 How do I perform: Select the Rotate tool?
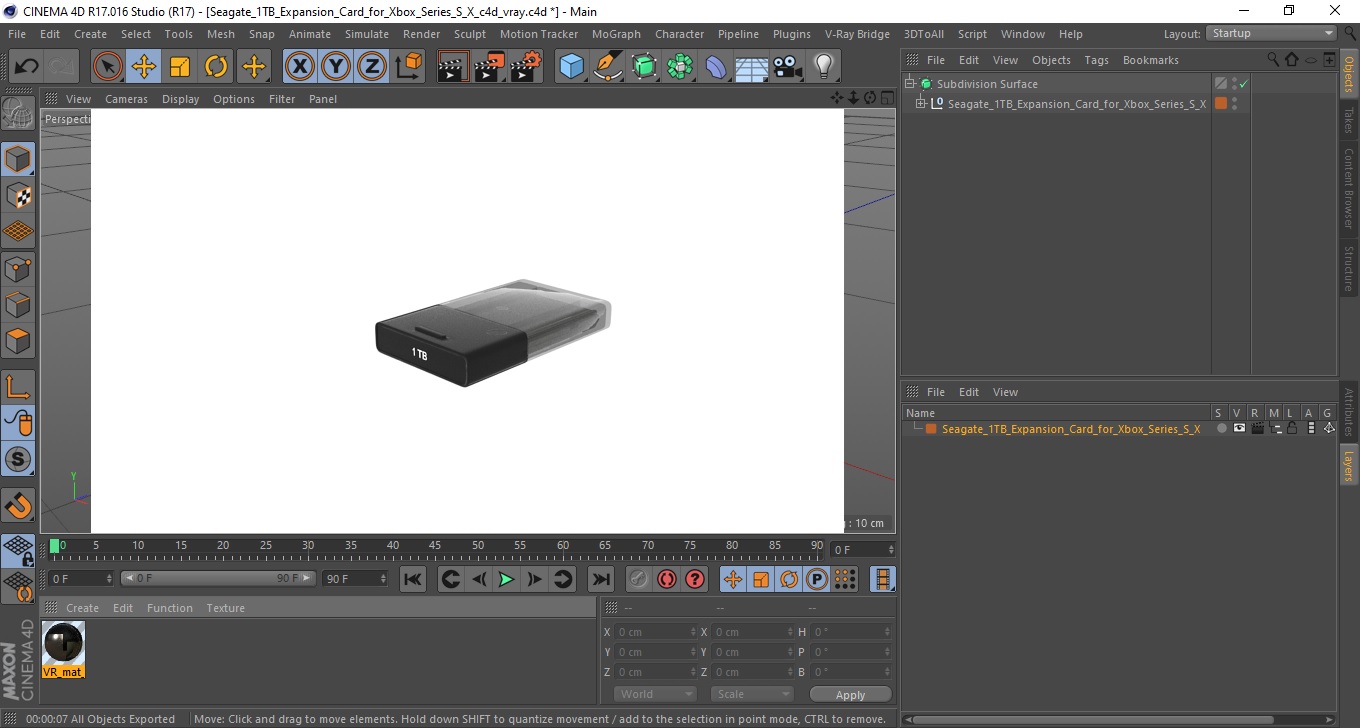coord(216,67)
